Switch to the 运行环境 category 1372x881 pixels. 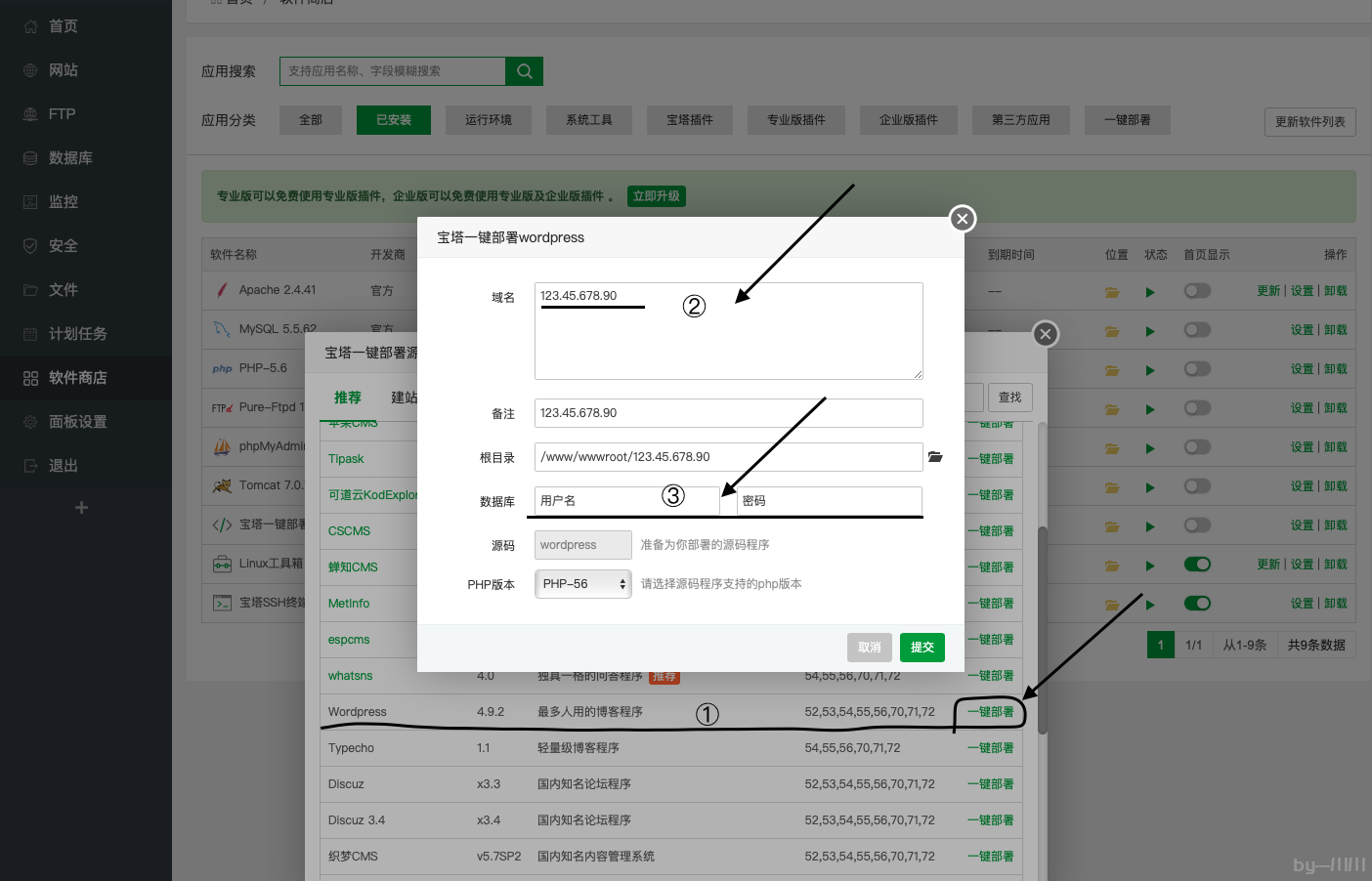point(489,120)
